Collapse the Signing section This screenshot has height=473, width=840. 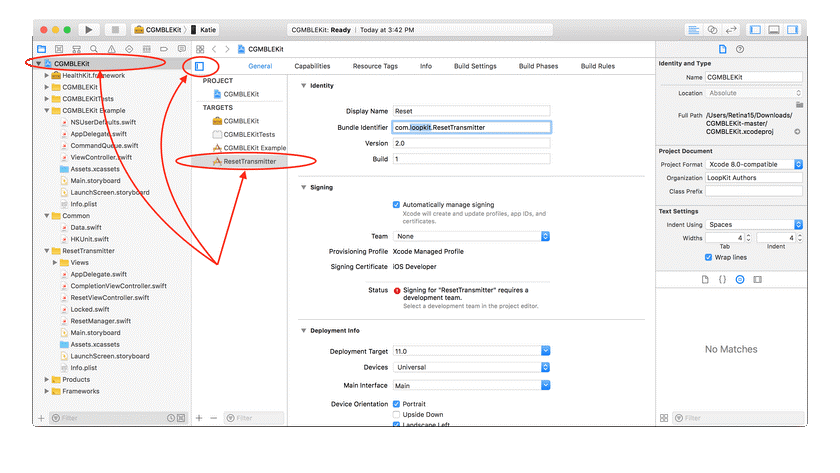click(304, 187)
